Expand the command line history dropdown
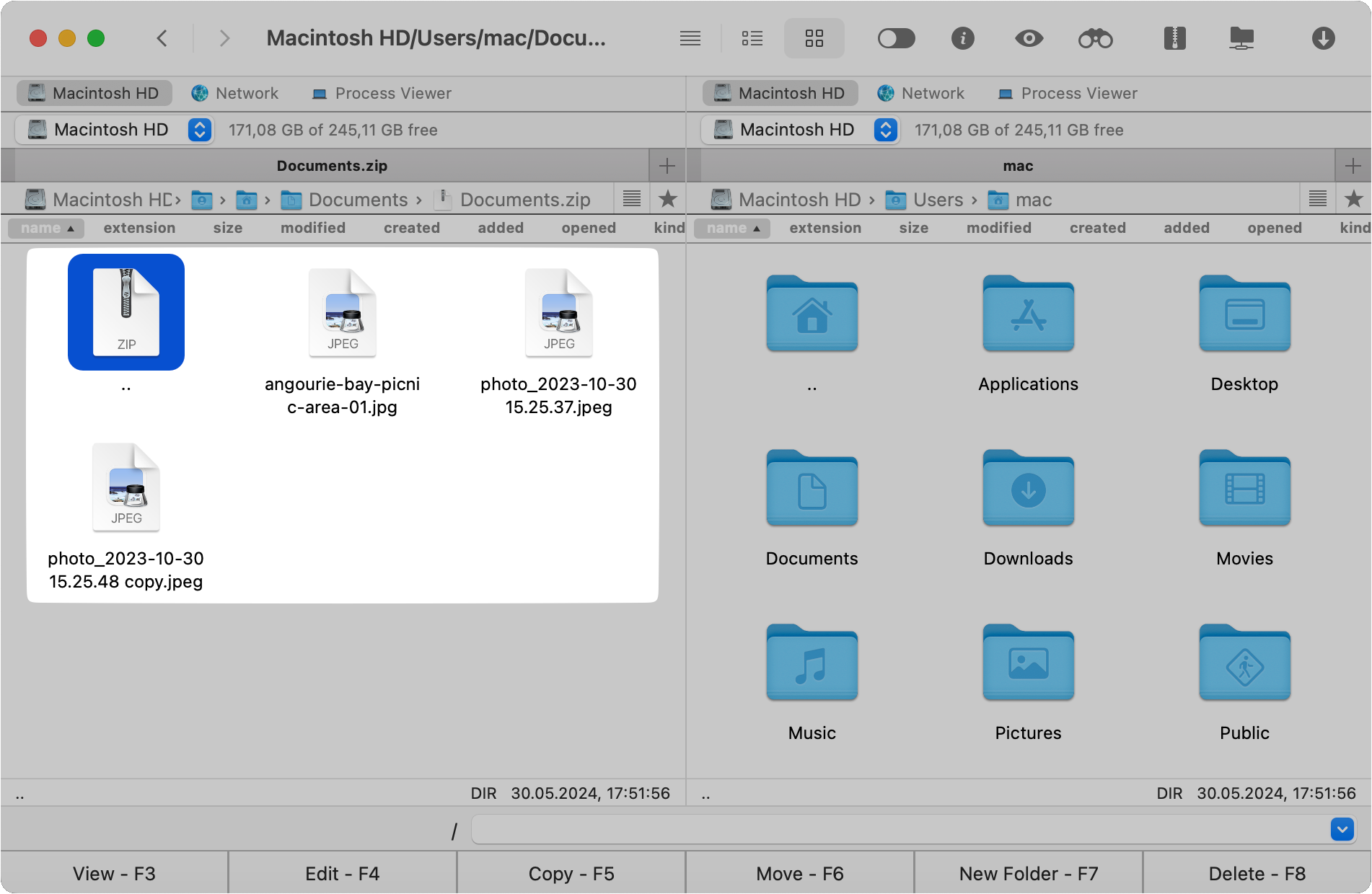The height and width of the screenshot is (894, 1372). 1342,830
